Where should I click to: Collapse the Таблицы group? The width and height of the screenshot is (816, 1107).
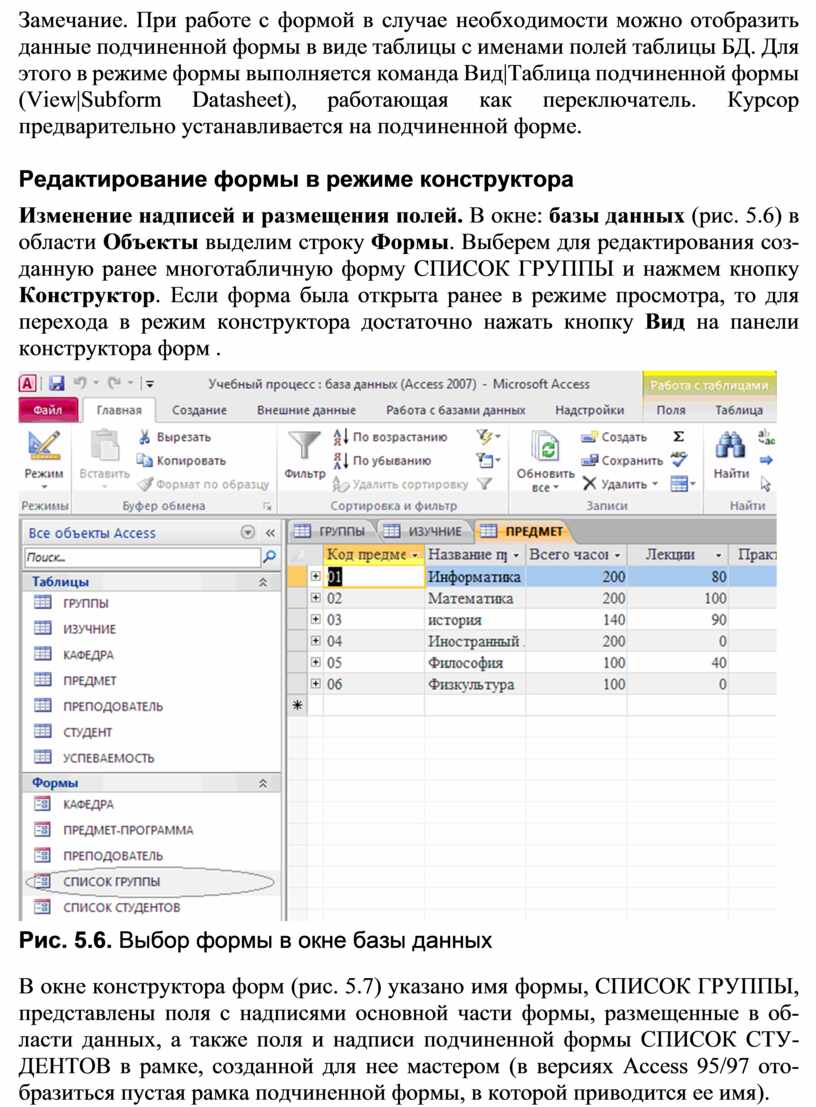[263, 582]
